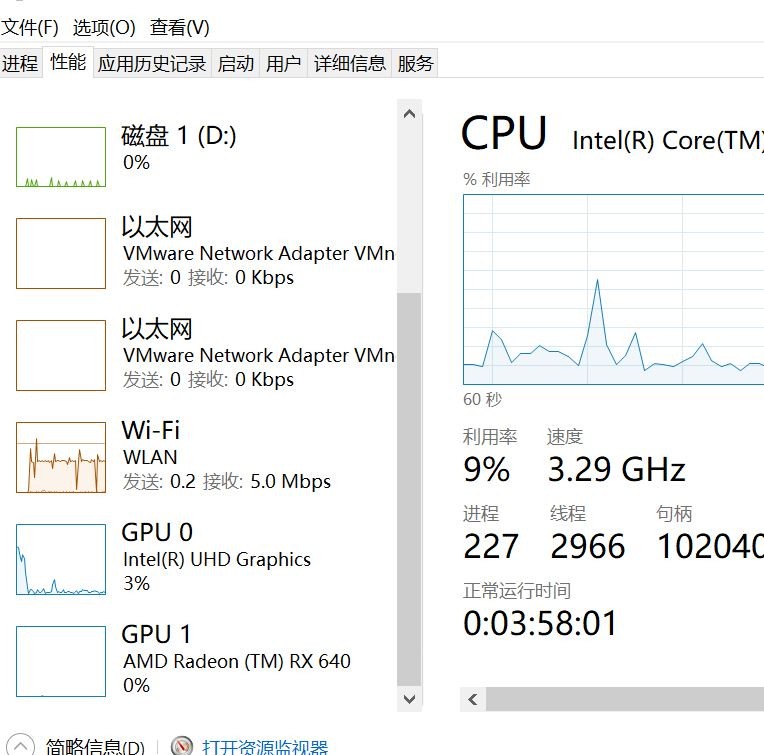764x755 pixels.
Task: Select the Wi-Fi WLAN performance graph icon
Action: pos(61,458)
